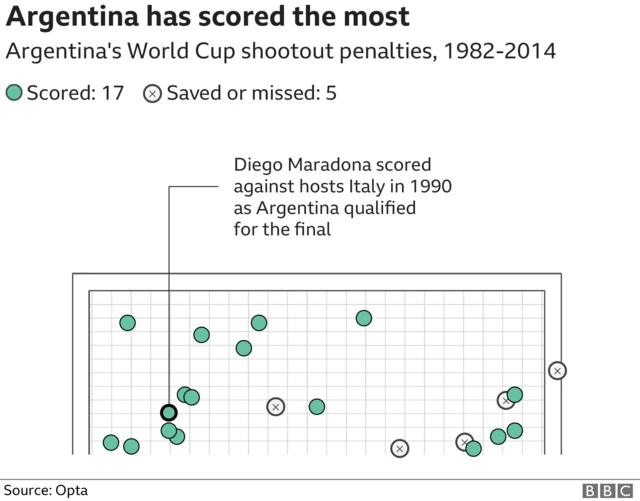The height and width of the screenshot is (501, 640).
Task: Select the green dot right of the central saved marker
Action: coord(317,406)
